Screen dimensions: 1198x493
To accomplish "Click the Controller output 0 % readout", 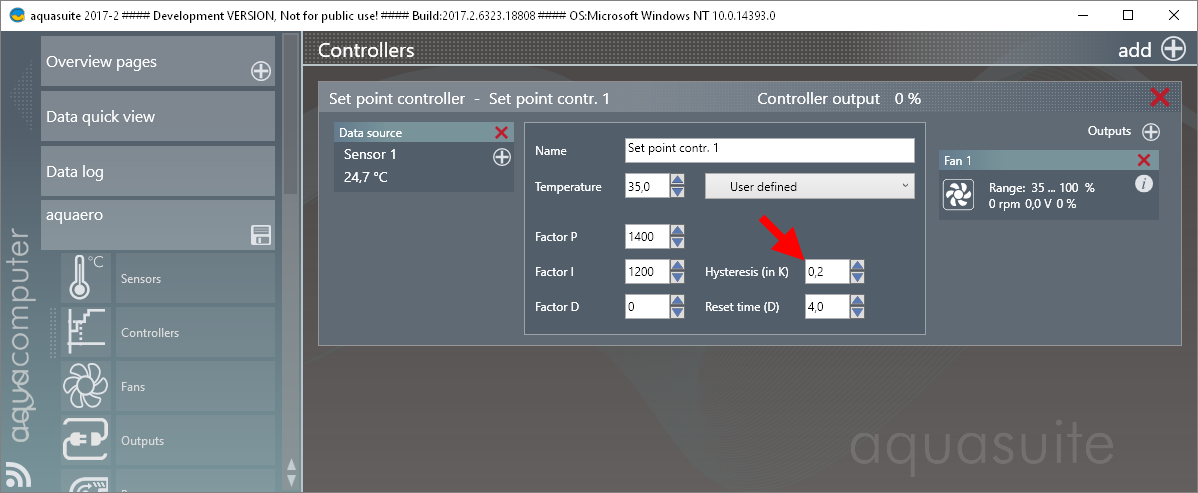I will (x=839, y=99).
